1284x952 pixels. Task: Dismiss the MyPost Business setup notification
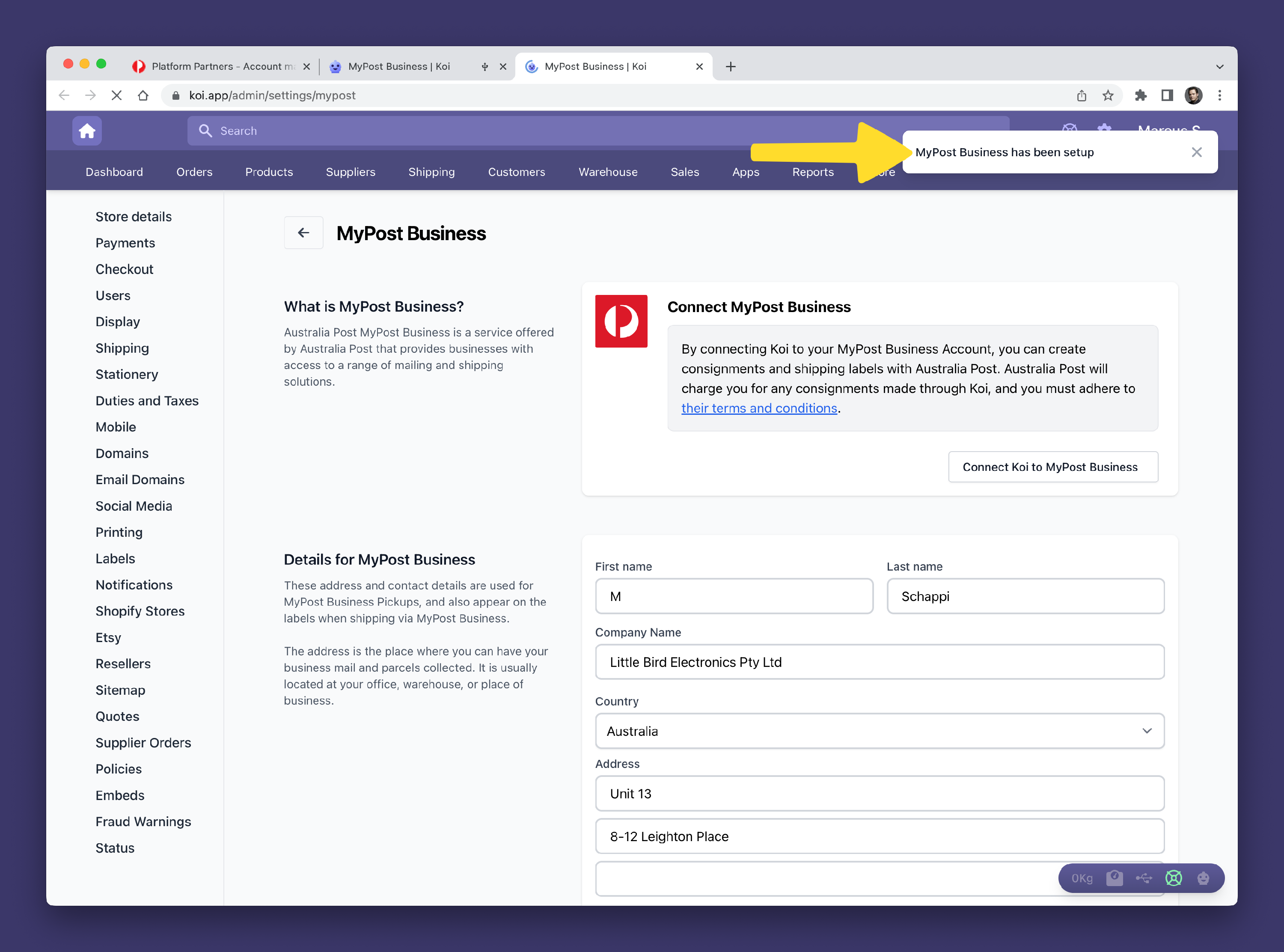tap(1196, 152)
